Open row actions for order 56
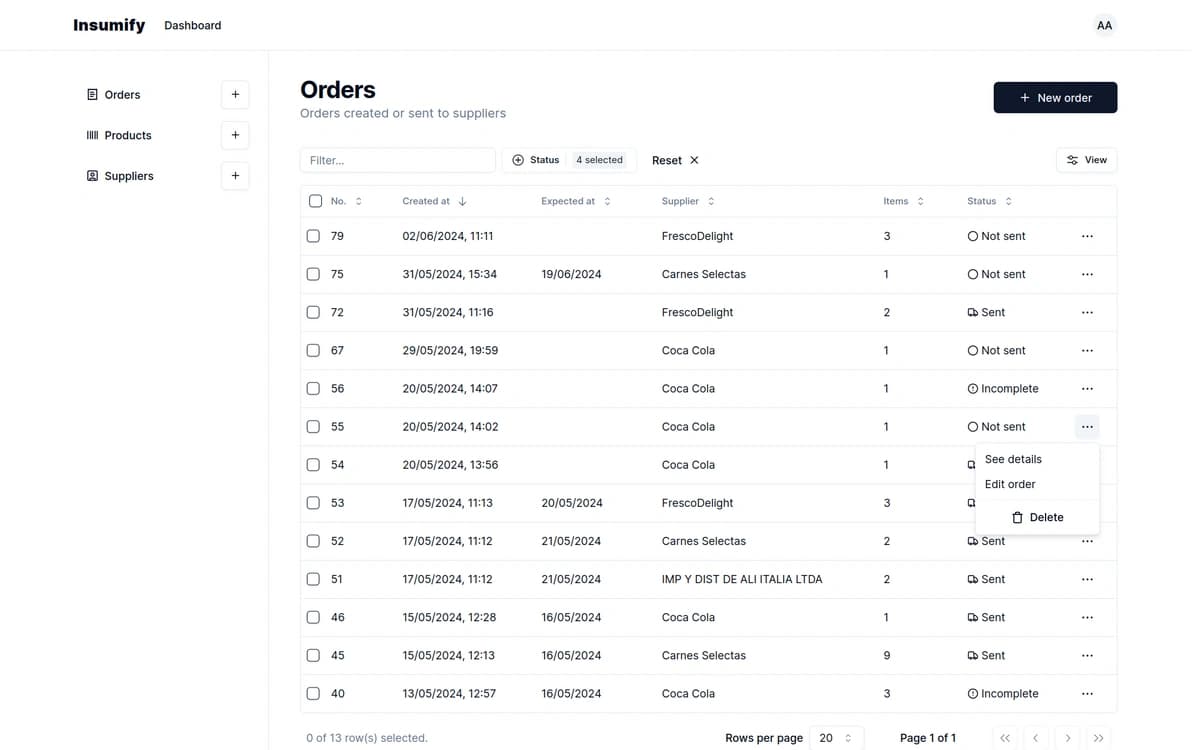The image size is (1200, 750). coord(1087,388)
